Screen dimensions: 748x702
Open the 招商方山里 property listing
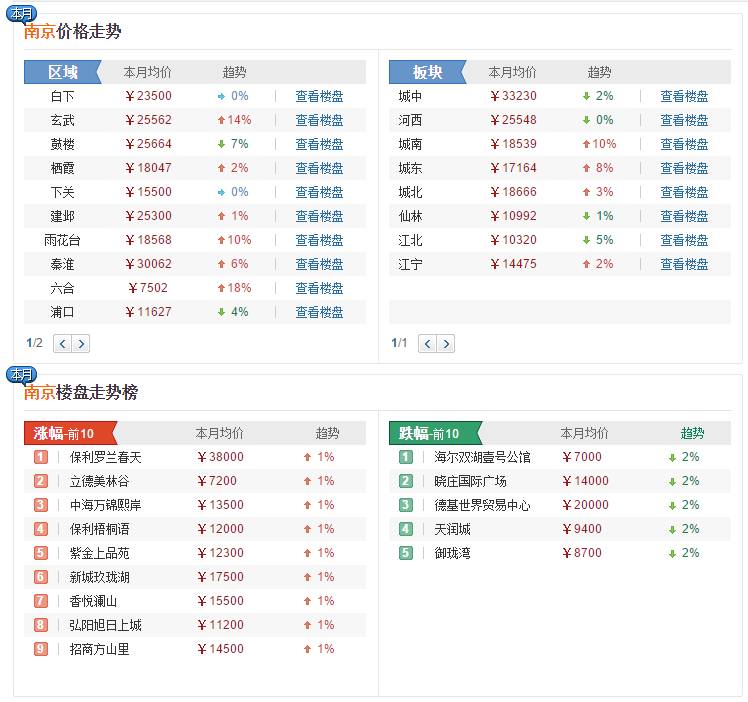coord(99,649)
